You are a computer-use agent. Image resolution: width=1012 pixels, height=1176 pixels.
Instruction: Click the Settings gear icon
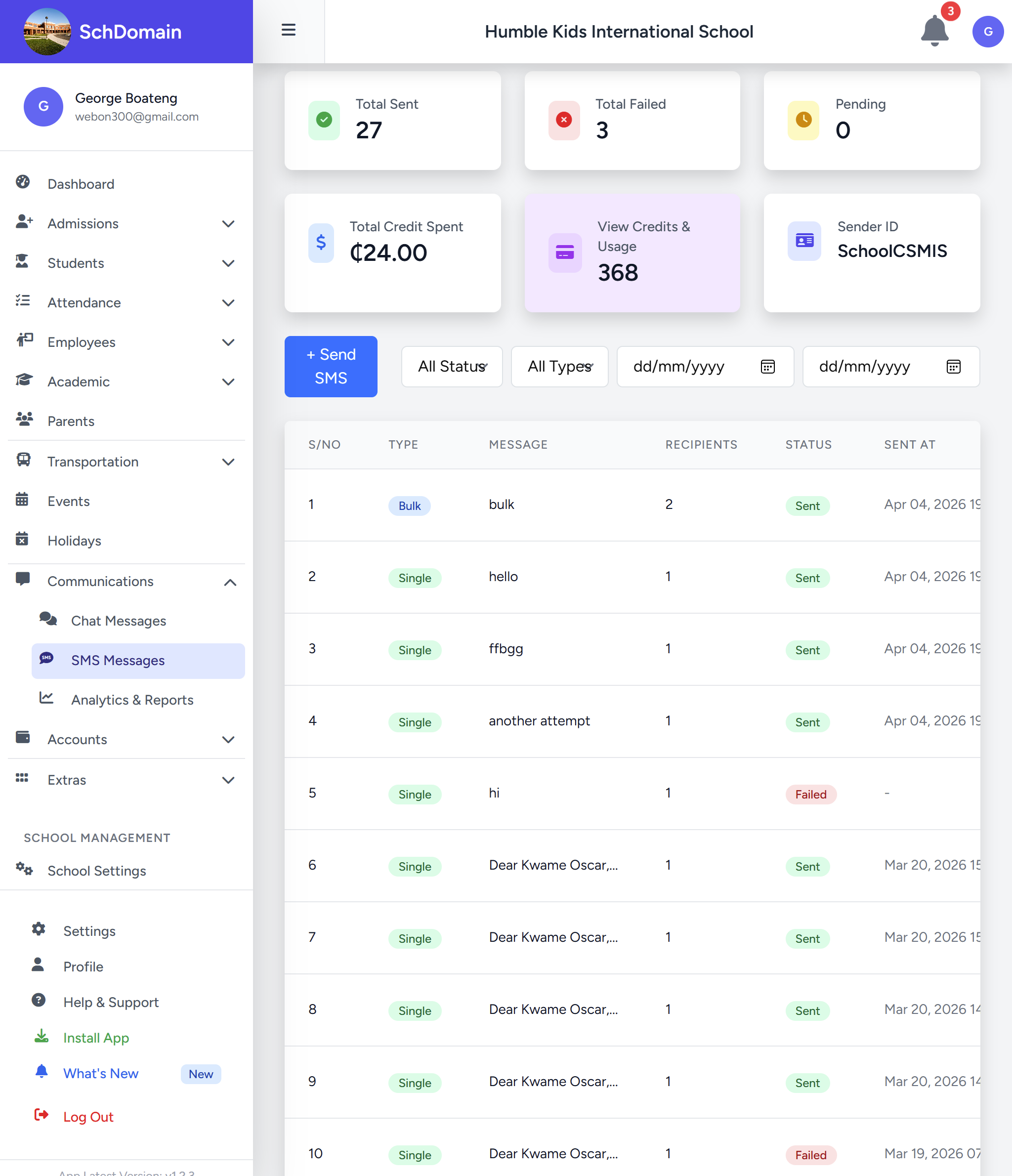[x=39, y=928]
